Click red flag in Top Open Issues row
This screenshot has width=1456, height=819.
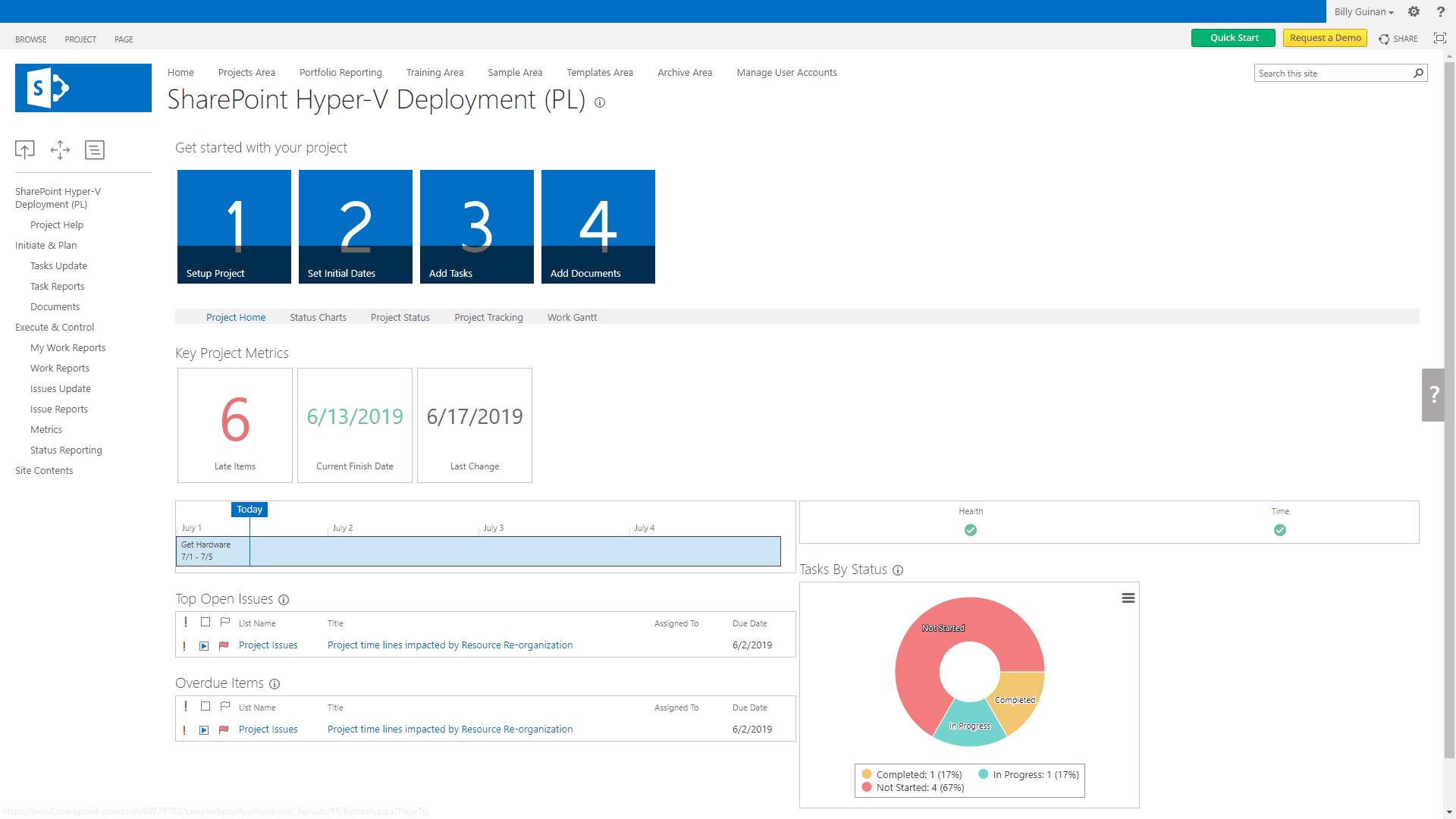224,646
